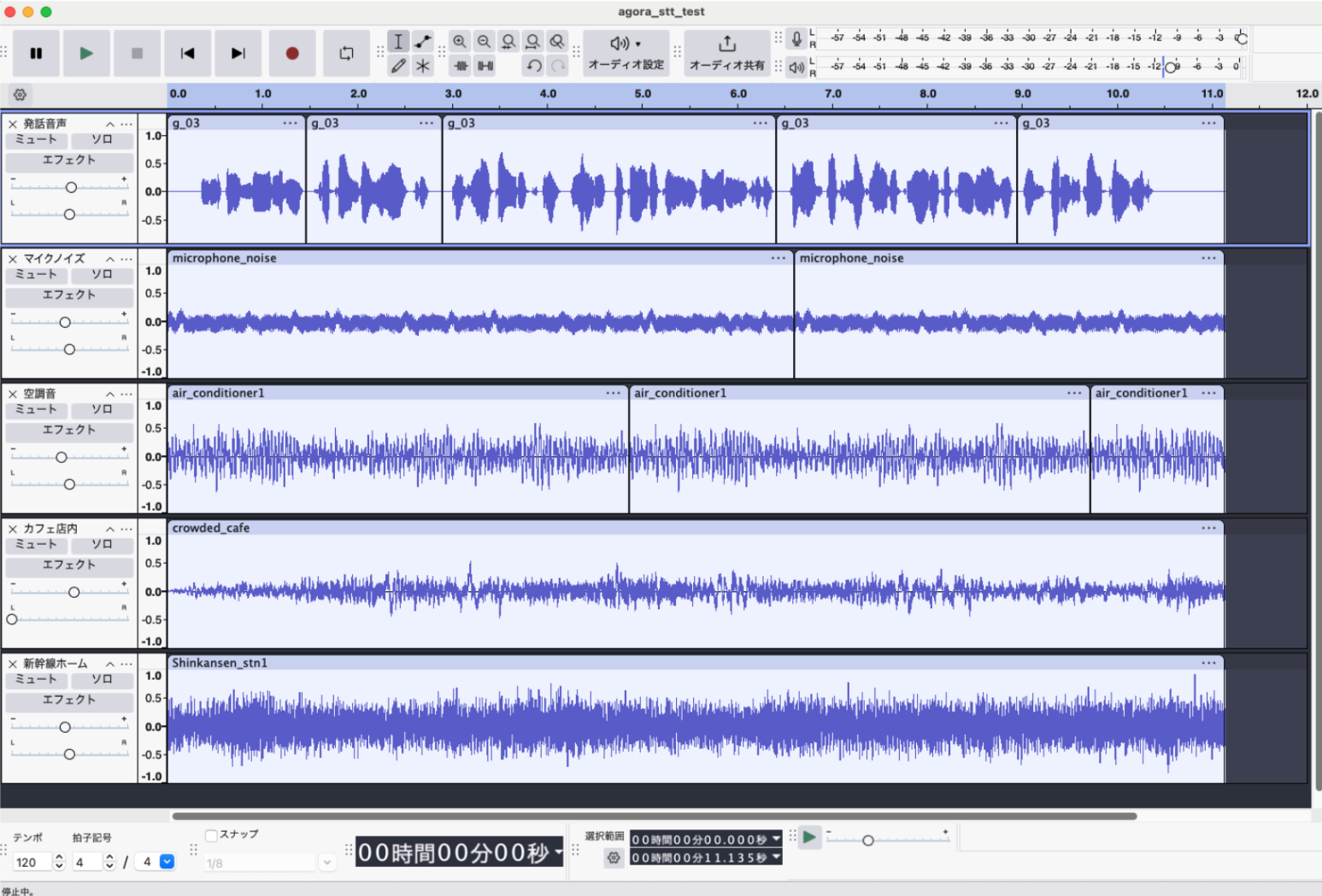
Task: Open the time signature denominator dropdown
Action: [x=167, y=862]
